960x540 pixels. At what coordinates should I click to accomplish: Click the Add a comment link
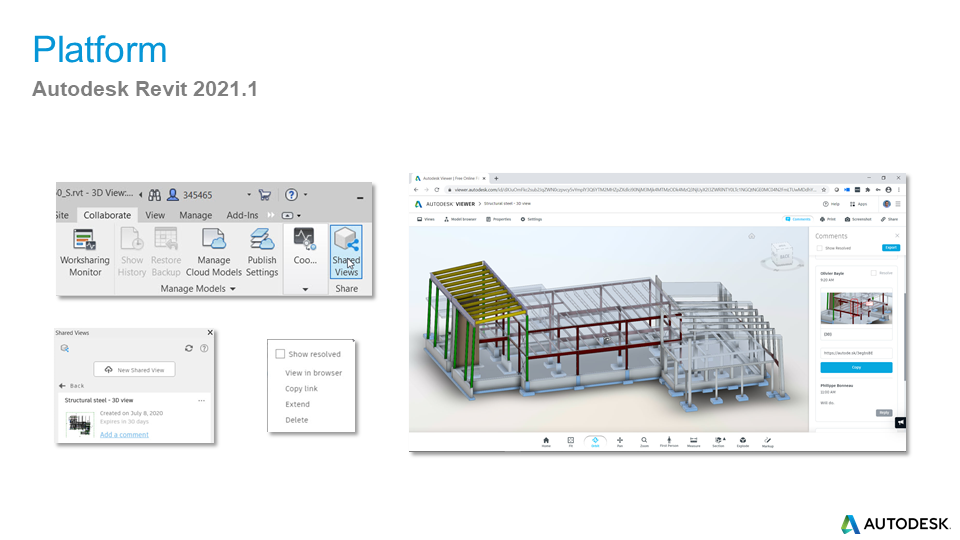click(x=124, y=435)
